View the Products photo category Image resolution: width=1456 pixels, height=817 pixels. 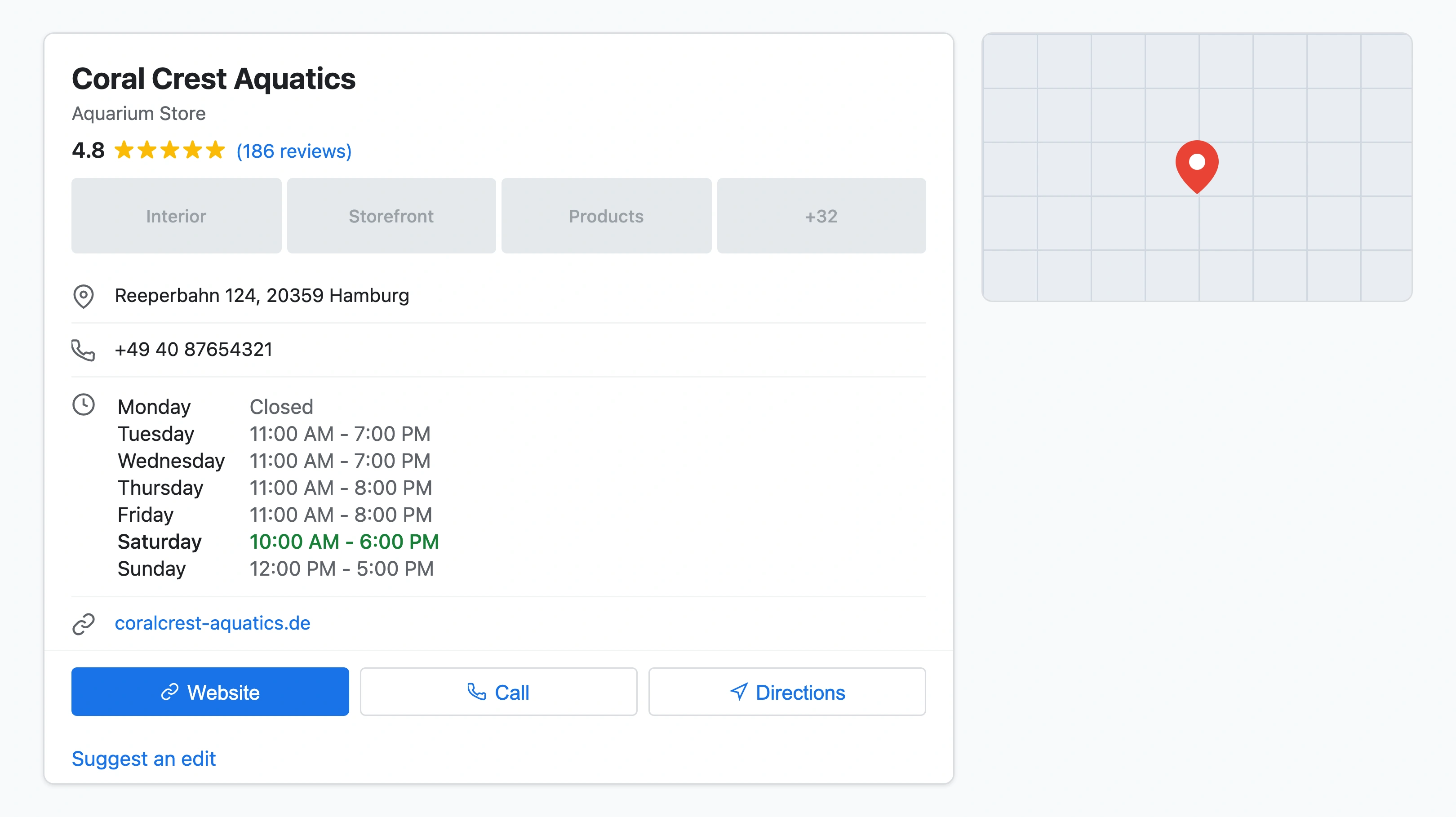tap(606, 215)
